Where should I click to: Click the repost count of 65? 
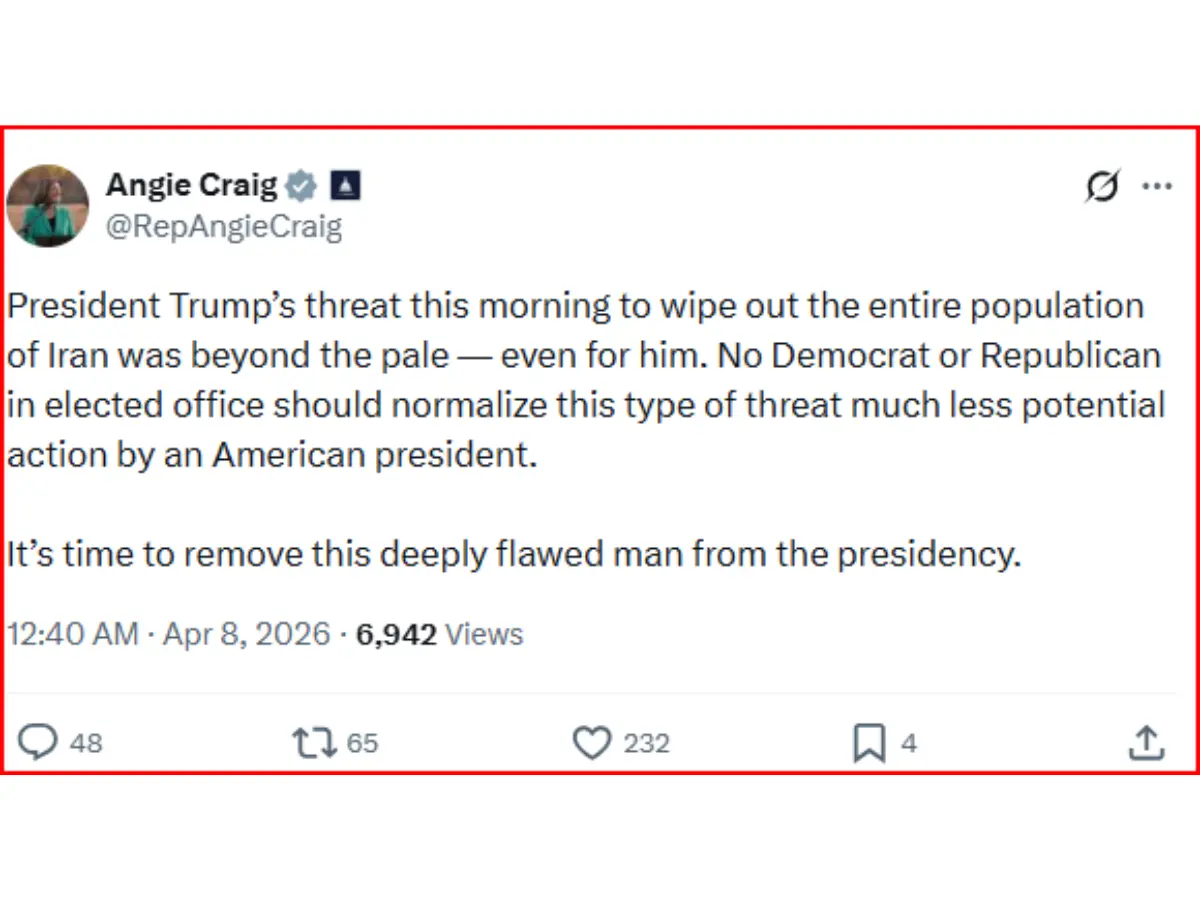coord(362,744)
